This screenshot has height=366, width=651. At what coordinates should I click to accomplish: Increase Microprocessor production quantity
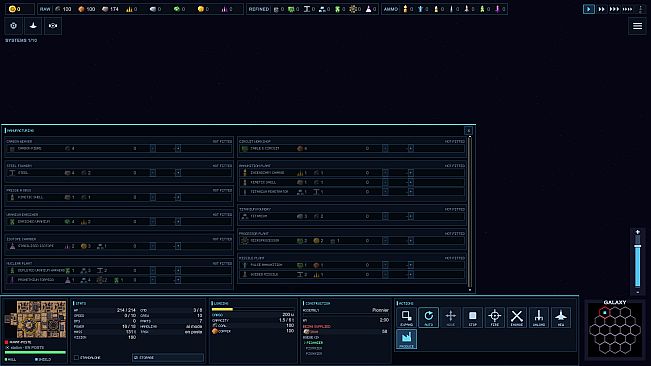coord(410,241)
